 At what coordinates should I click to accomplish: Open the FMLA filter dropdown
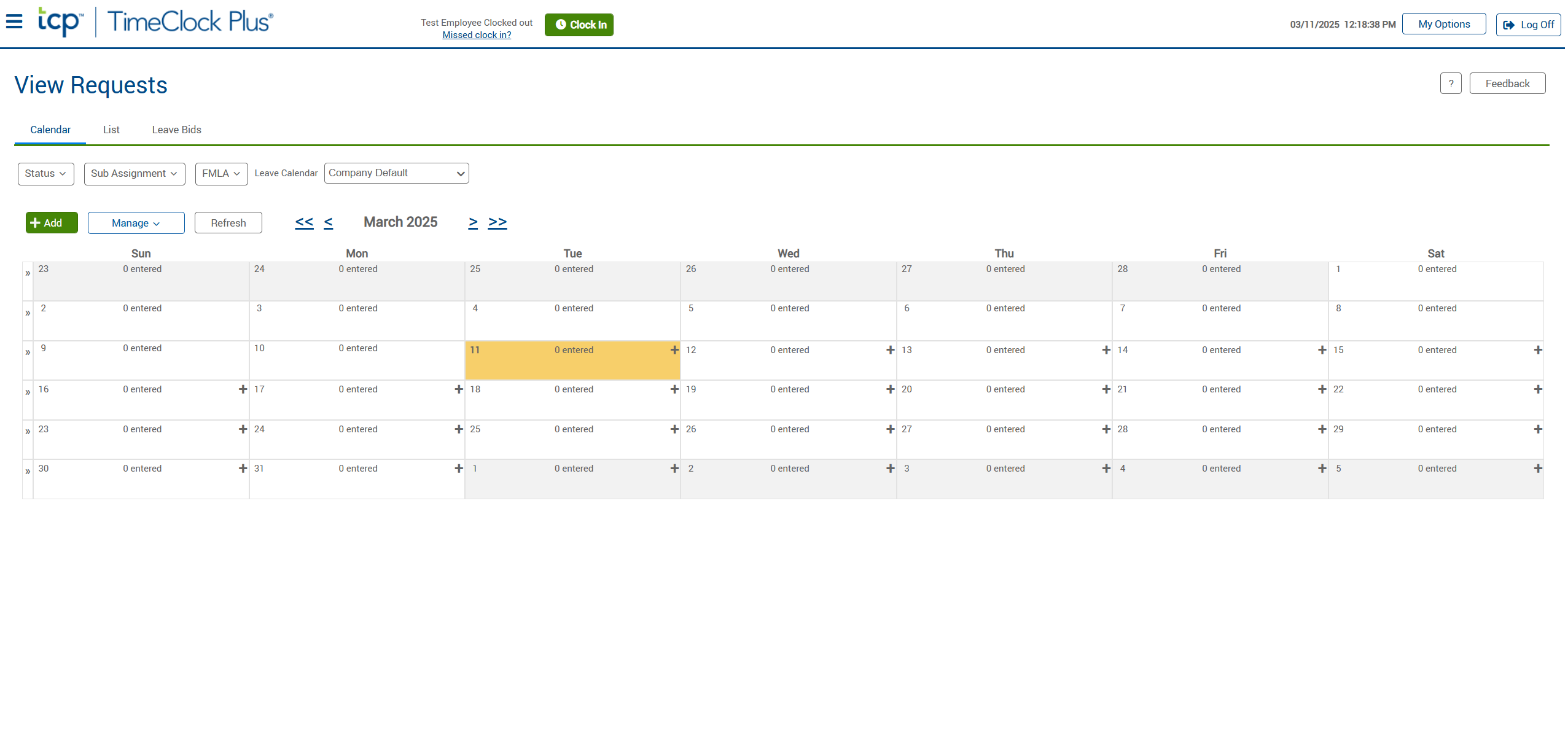tap(221, 174)
